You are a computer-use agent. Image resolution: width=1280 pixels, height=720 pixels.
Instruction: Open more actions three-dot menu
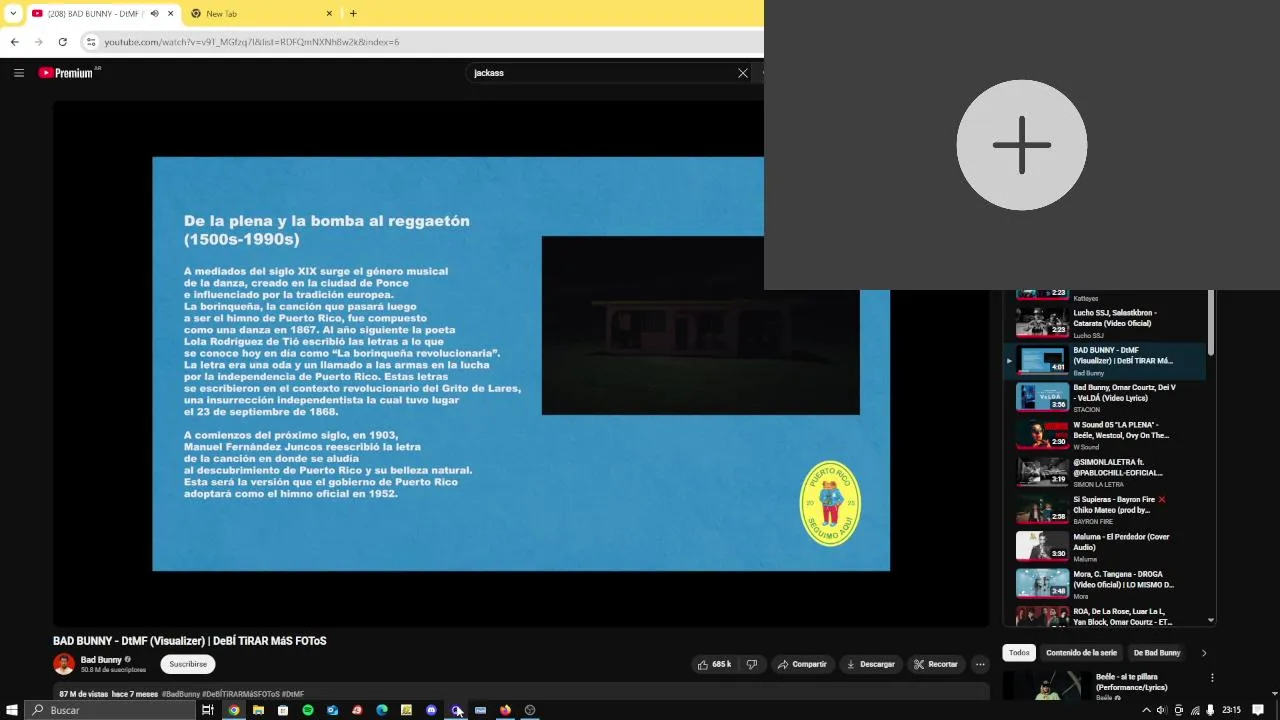tap(980, 664)
